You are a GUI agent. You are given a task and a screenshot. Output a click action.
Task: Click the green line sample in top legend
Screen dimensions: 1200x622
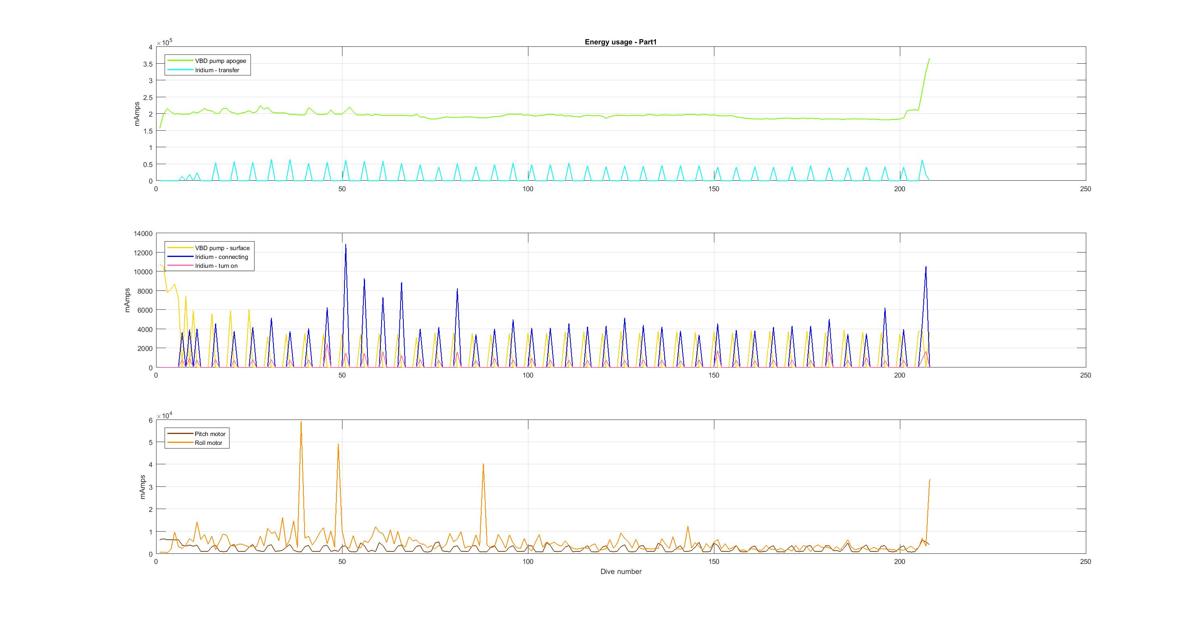(x=178, y=59)
